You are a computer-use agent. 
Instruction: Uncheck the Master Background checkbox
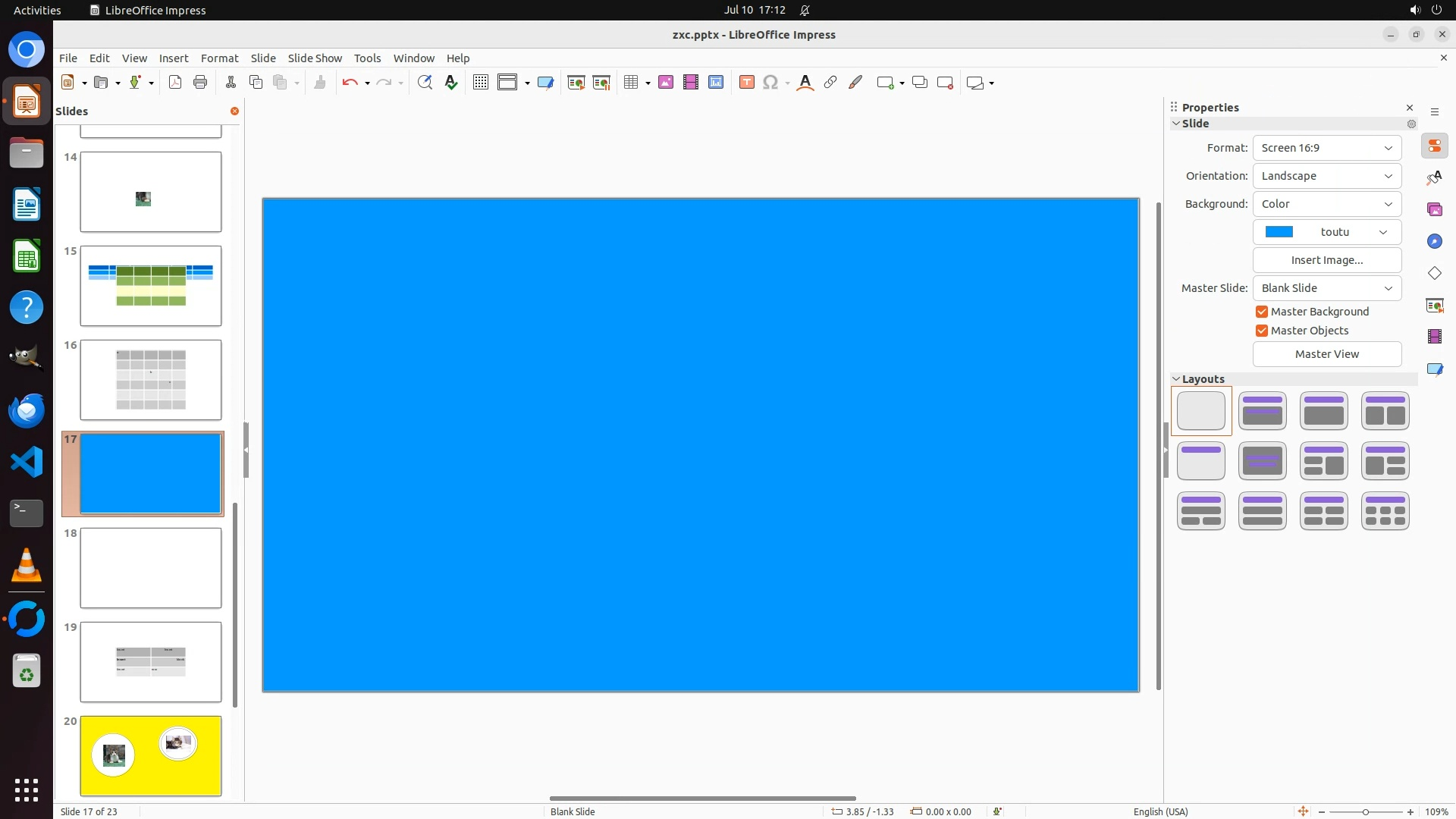pos(1262,312)
